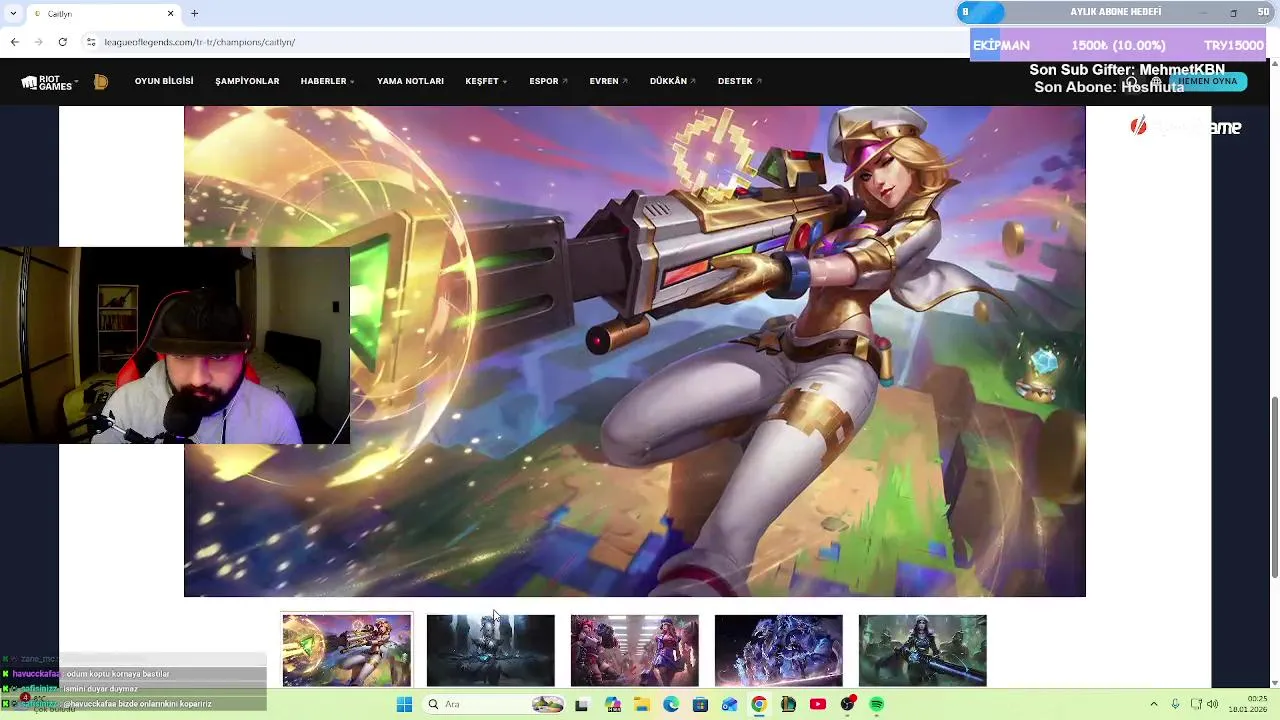Image resolution: width=1280 pixels, height=720 pixels.
Task: Click the microphone tray icon
Action: (1175, 705)
